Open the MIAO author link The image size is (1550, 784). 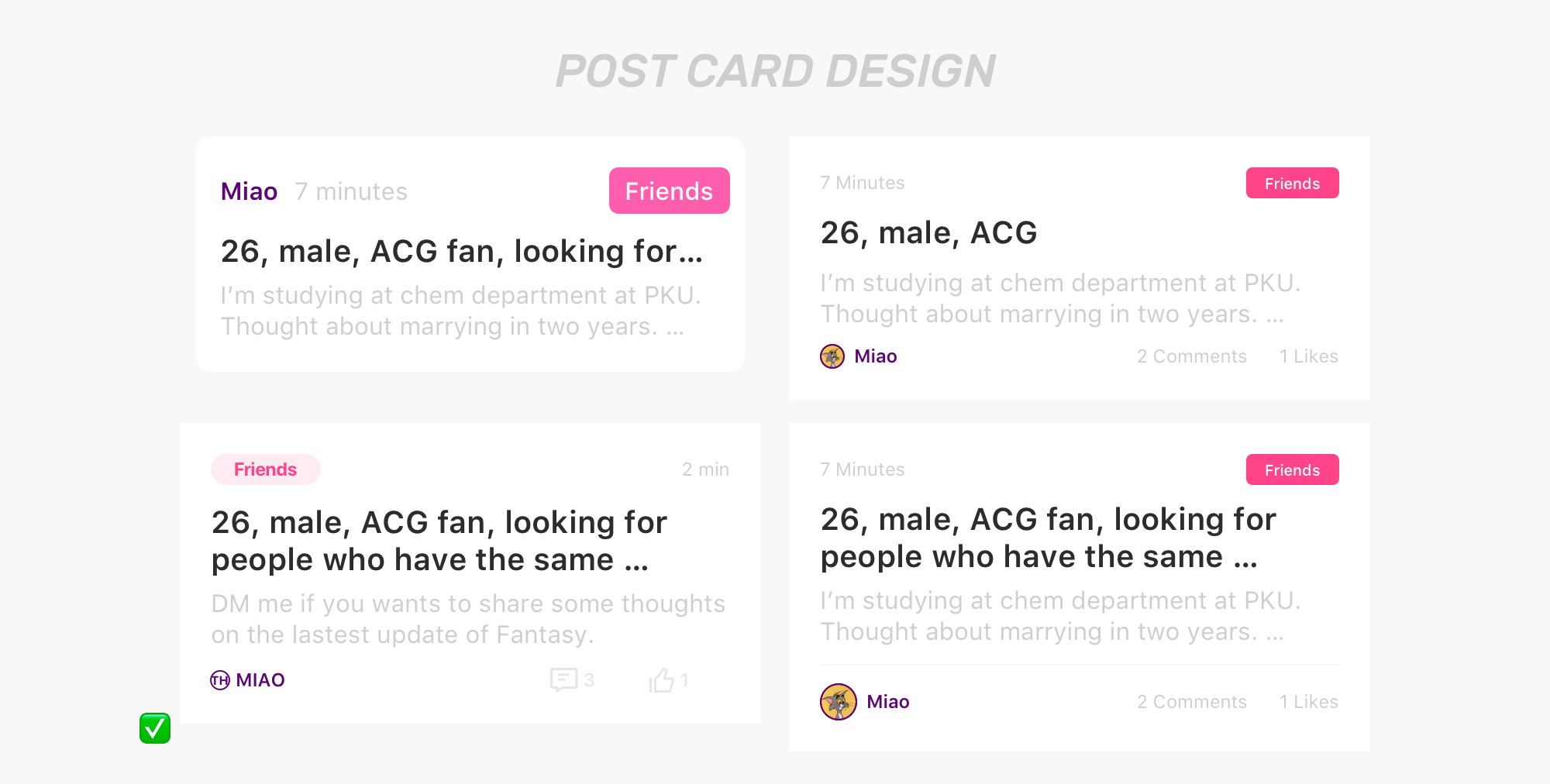click(x=260, y=680)
